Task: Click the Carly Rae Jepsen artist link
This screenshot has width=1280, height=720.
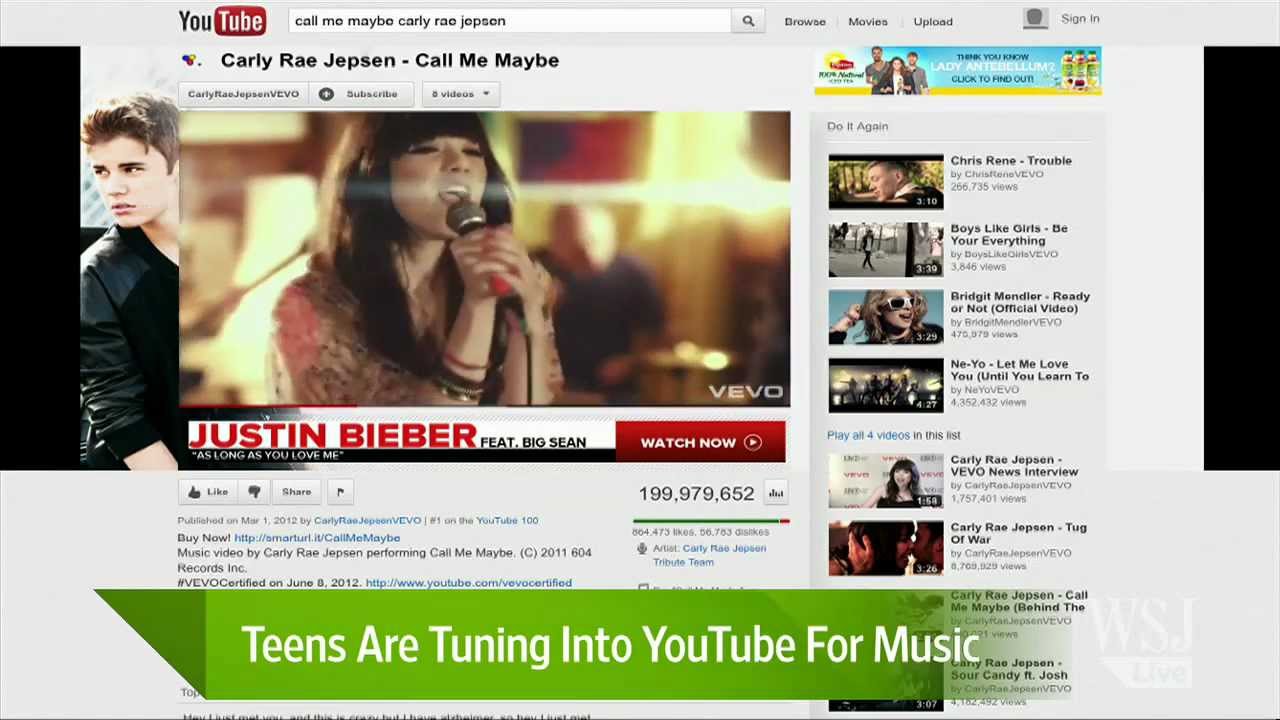Action: [x=724, y=548]
